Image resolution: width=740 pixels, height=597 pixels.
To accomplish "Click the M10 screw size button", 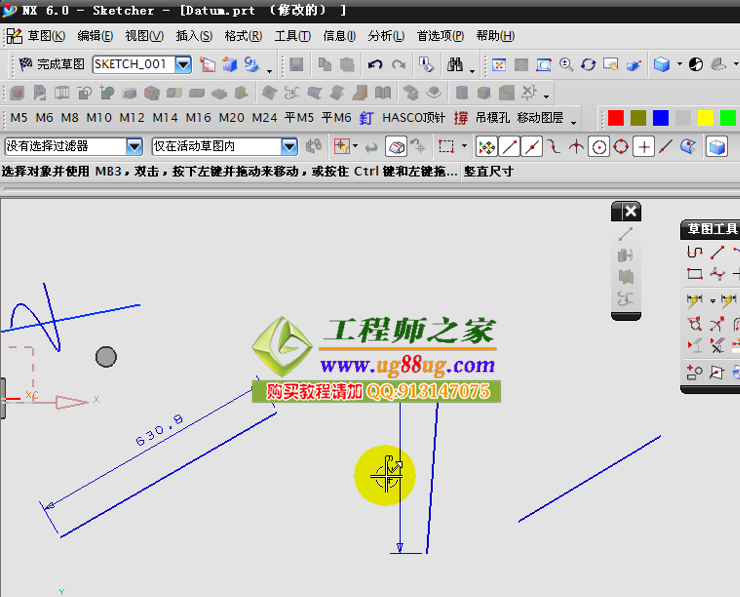I will tap(99, 118).
